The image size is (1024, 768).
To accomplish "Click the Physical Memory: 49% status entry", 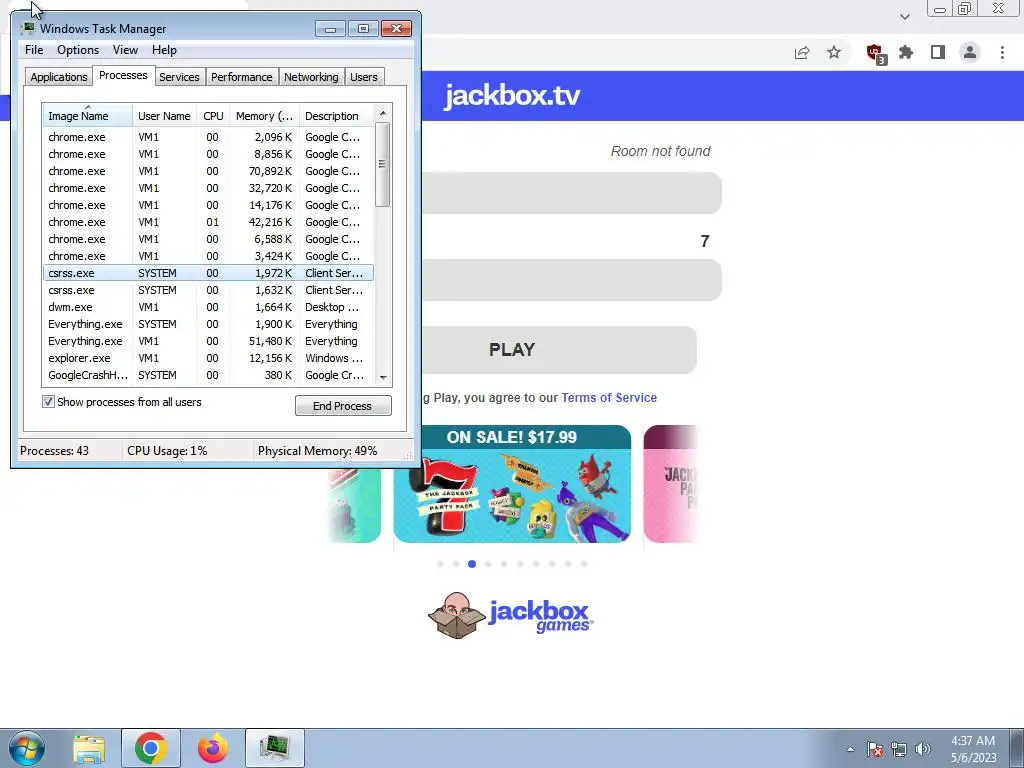I will pos(317,451).
